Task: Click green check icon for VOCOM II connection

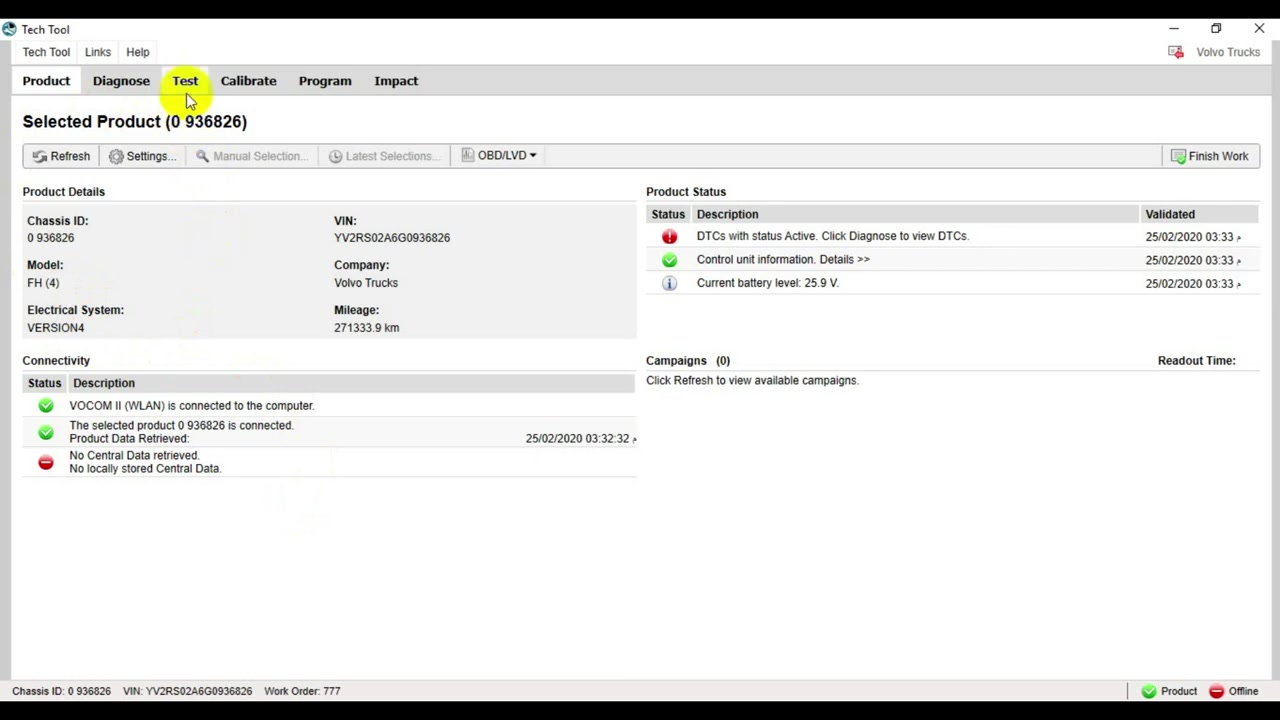Action: click(46, 406)
